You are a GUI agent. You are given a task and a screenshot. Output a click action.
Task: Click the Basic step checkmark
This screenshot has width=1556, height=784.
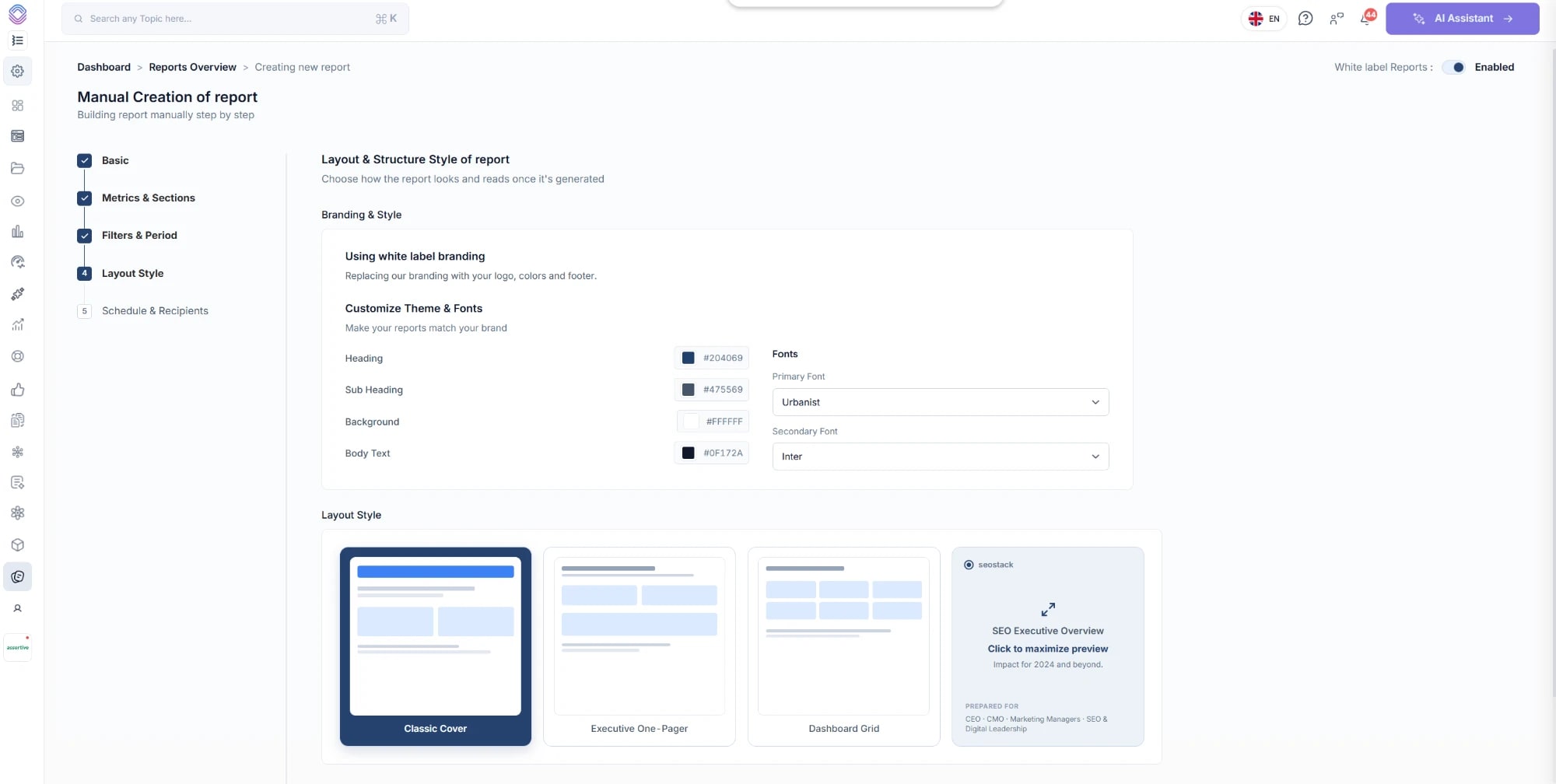[84, 160]
